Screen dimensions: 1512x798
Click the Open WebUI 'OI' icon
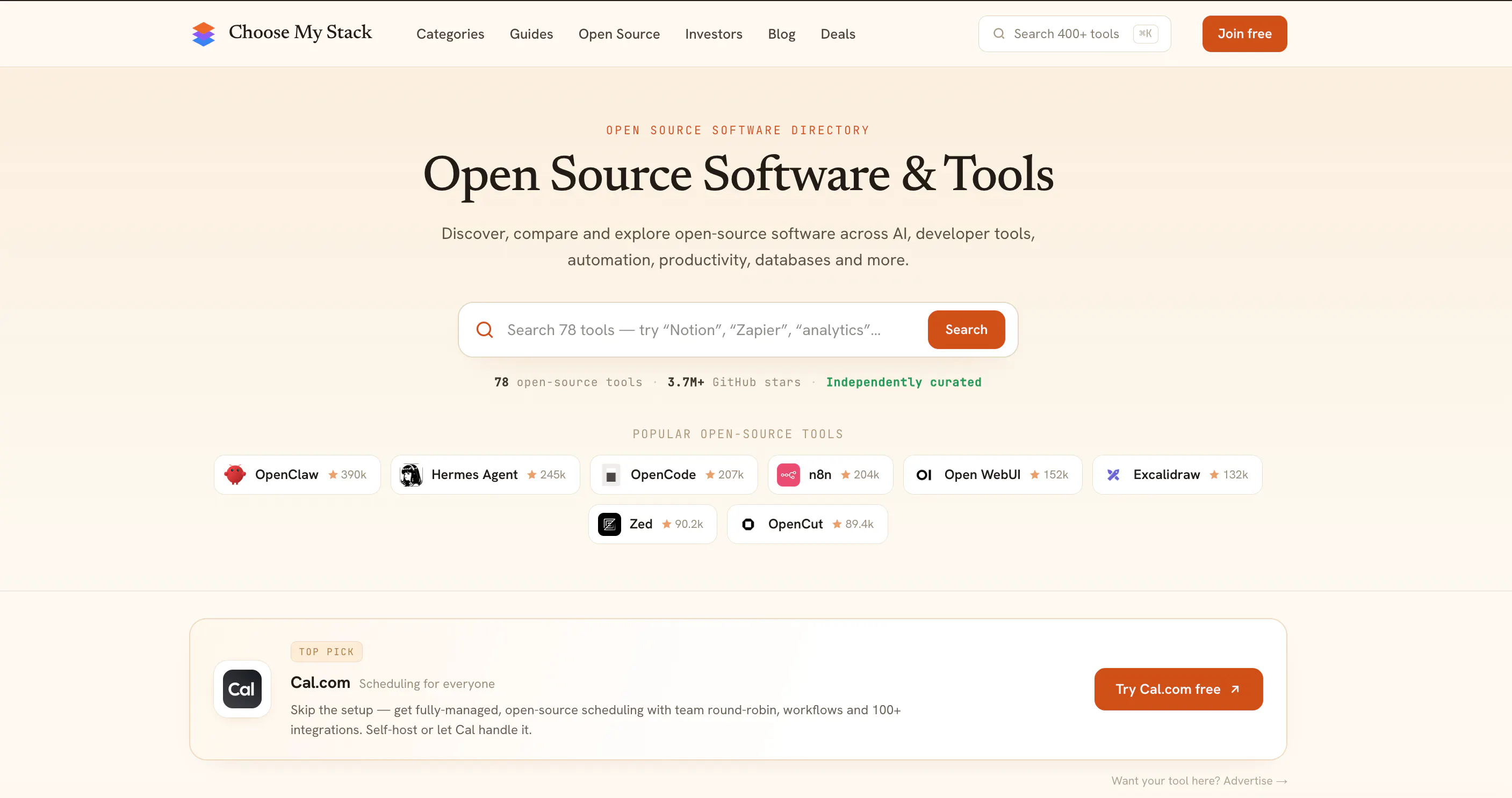(x=924, y=475)
